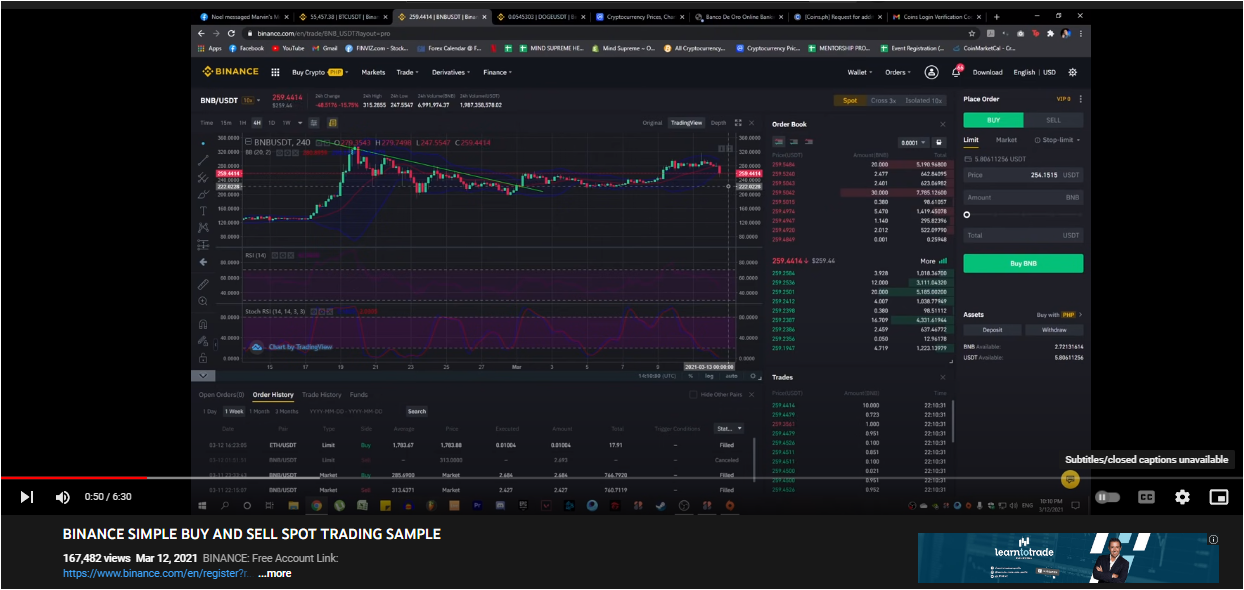Expand the Stop-limit order dropdown
This screenshot has height=590, width=1244.
(x=1057, y=140)
